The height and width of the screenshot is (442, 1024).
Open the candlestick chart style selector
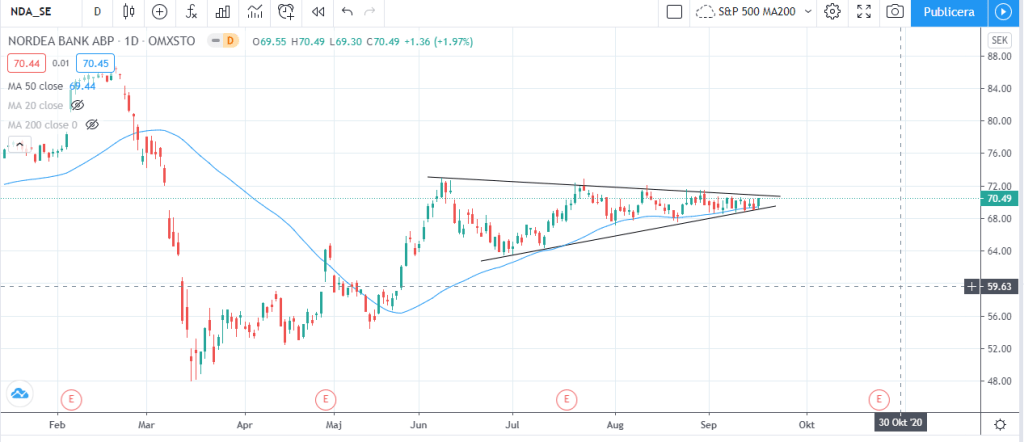pos(127,12)
